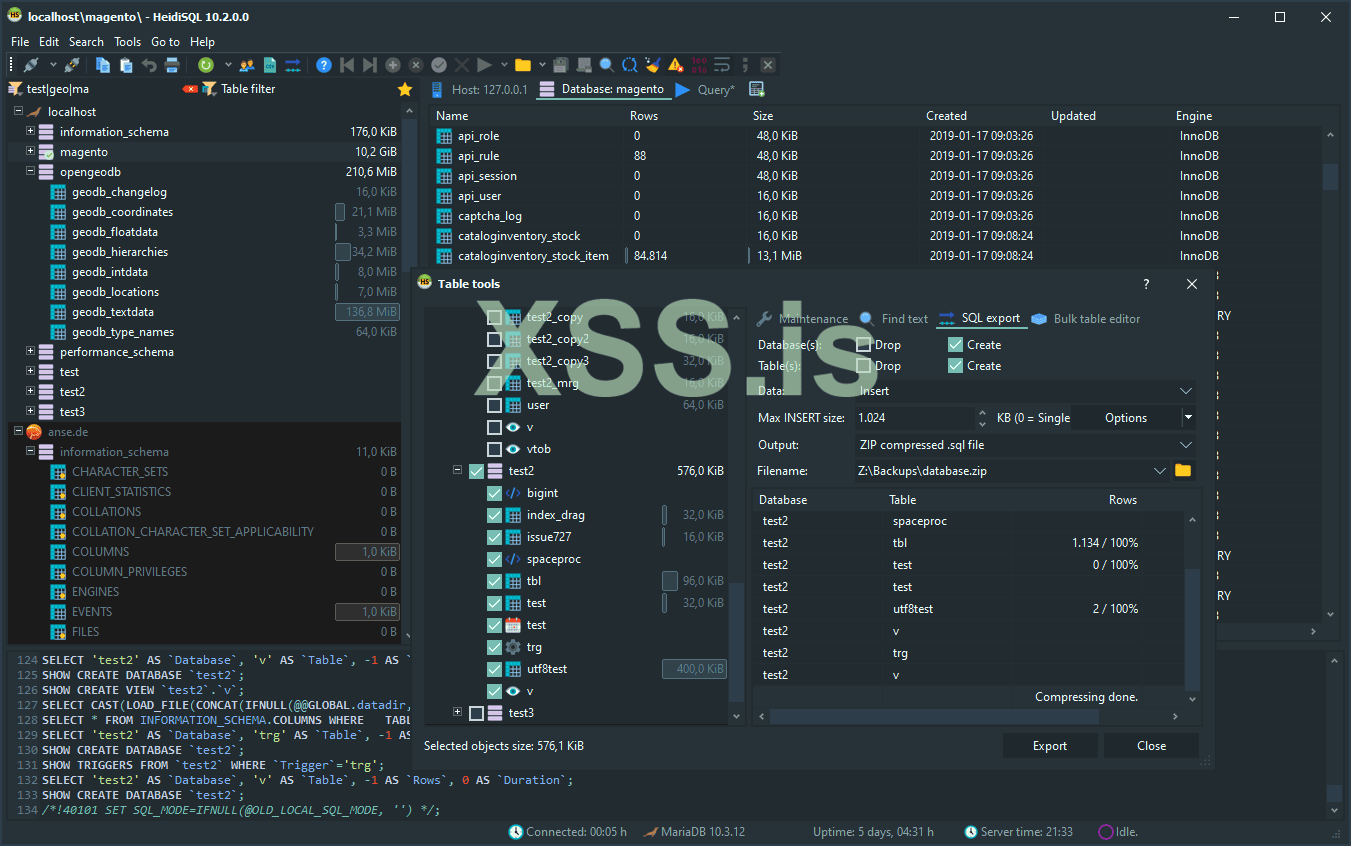Image resolution: width=1351 pixels, height=846 pixels.
Task: Open the Tools menu
Action: point(127,42)
